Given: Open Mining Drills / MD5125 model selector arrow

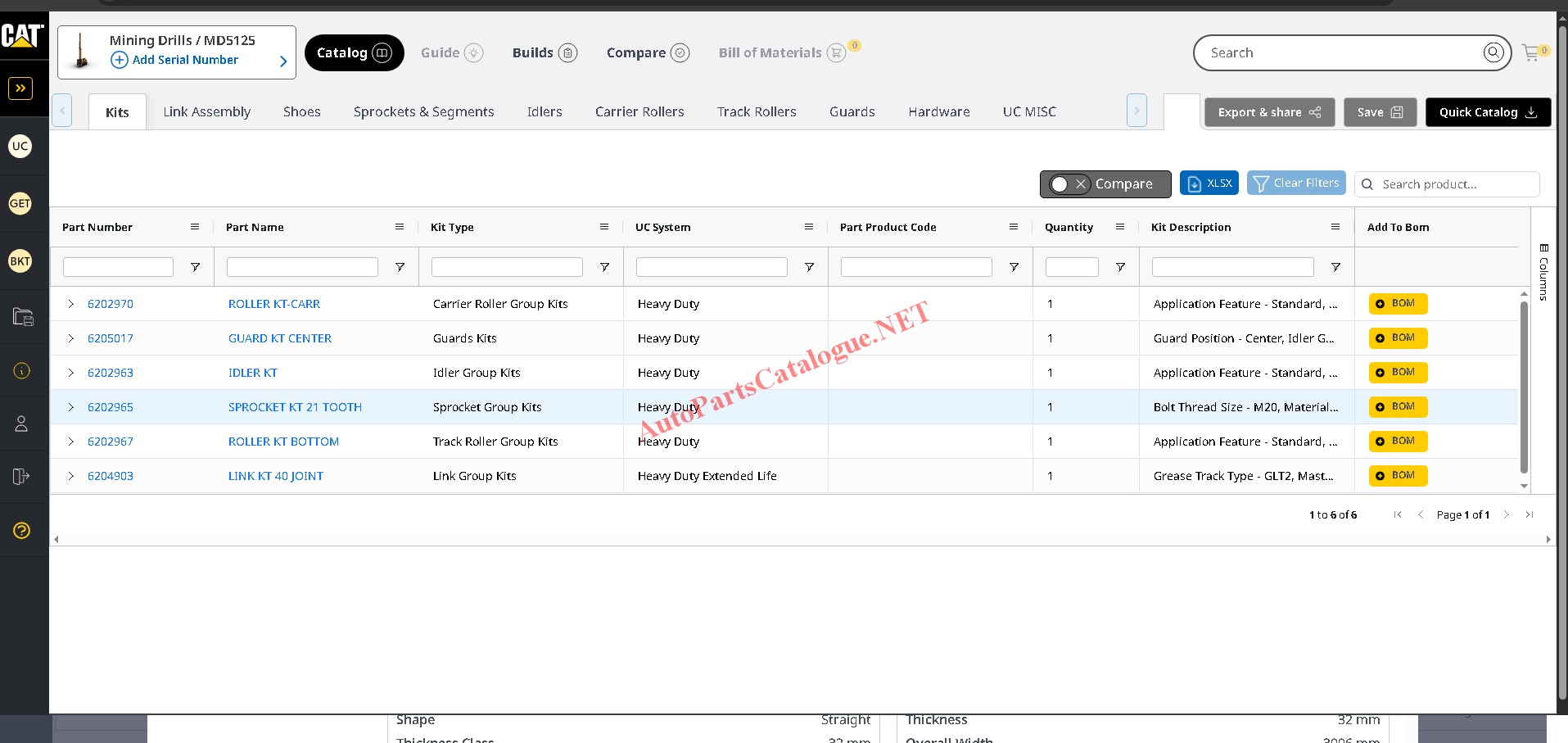Looking at the screenshot, I should pos(283,61).
